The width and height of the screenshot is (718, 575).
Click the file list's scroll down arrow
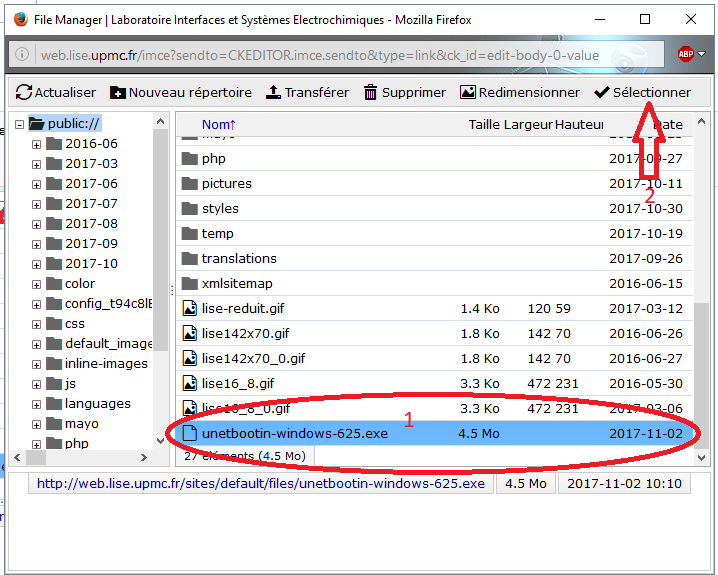pos(701,457)
